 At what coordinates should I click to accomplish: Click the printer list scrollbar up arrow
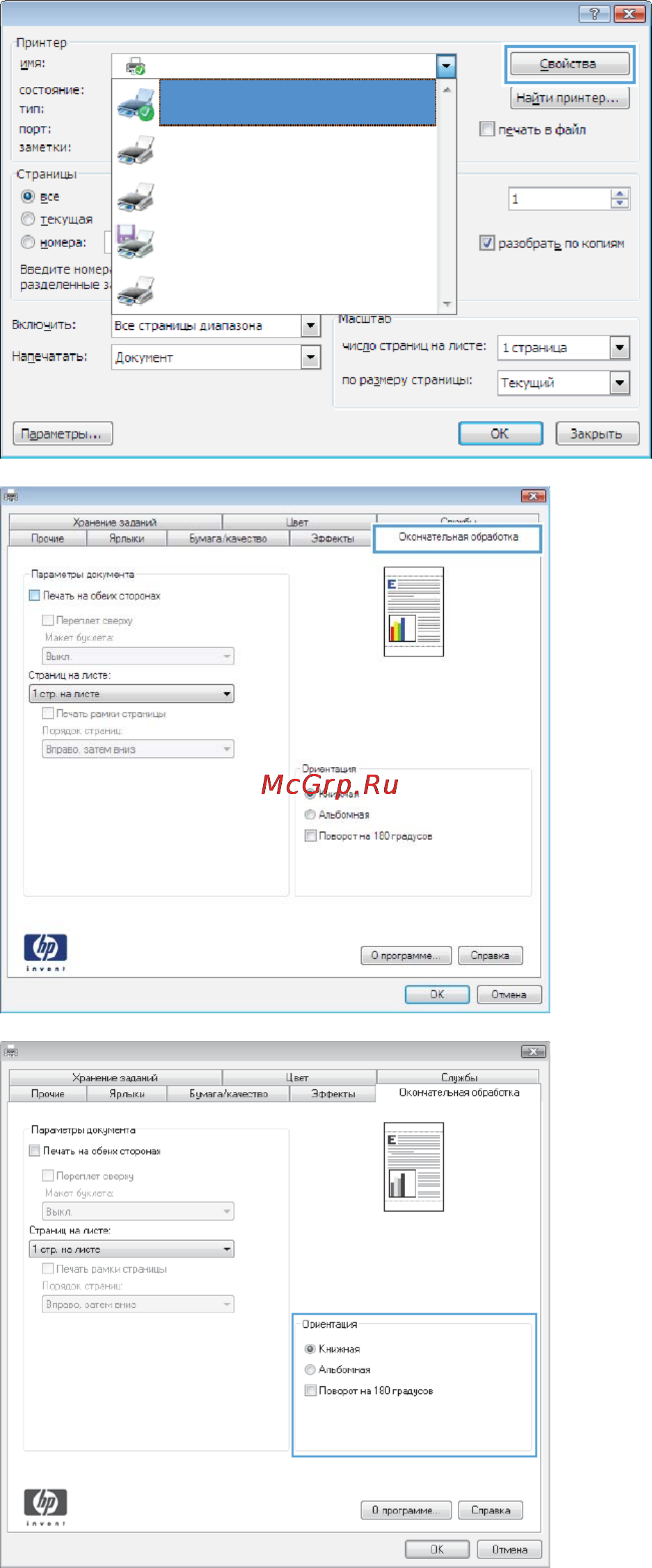tap(447, 90)
